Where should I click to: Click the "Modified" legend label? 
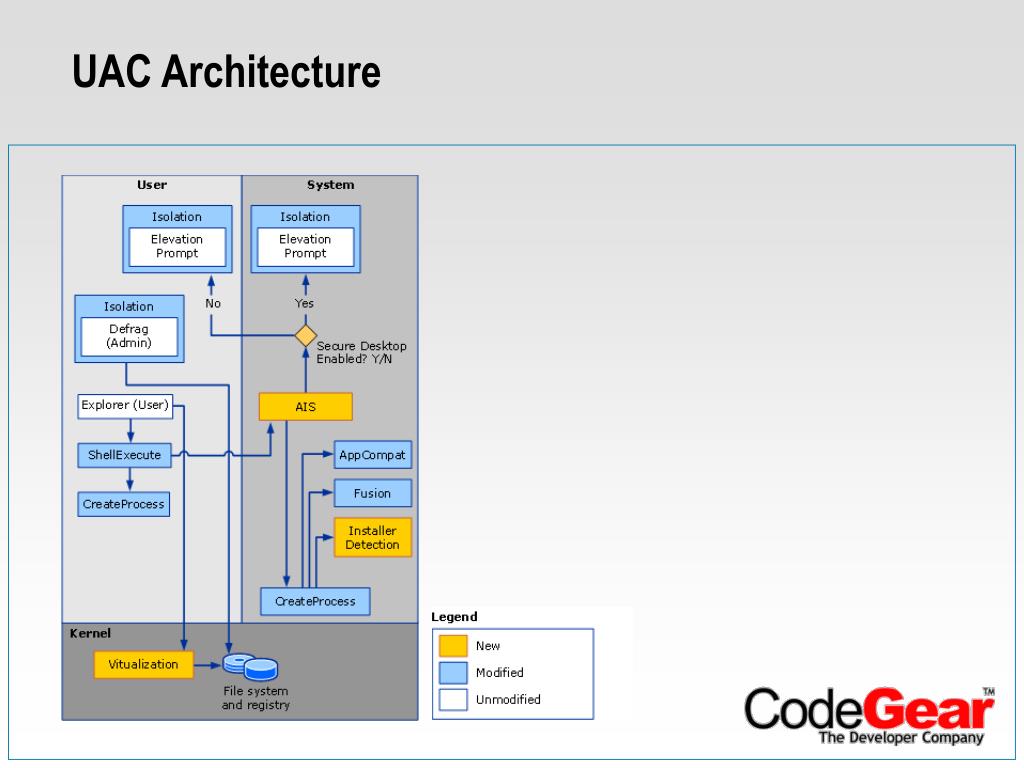[x=500, y=673]
